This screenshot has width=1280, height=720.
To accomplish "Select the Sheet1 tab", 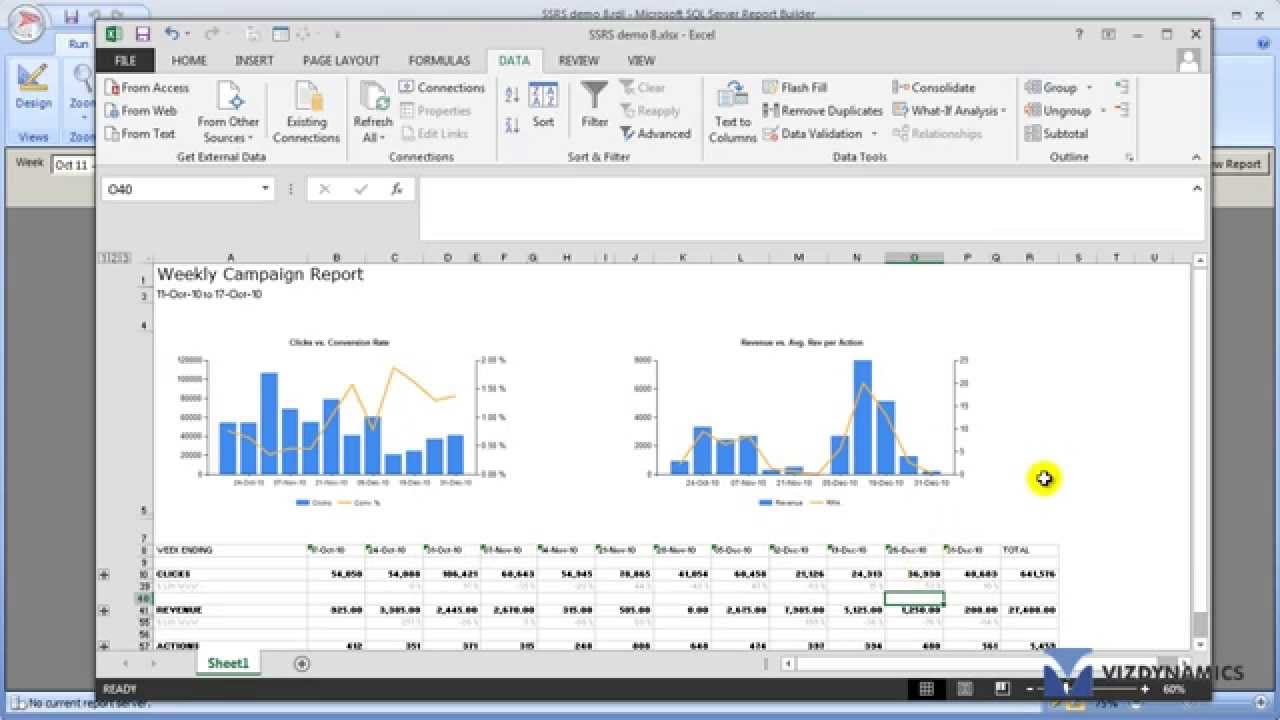I will (x=228, y=663).
